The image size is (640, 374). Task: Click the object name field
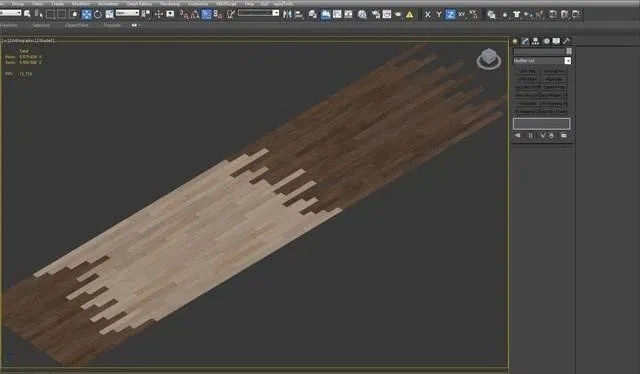coord(539,51)
